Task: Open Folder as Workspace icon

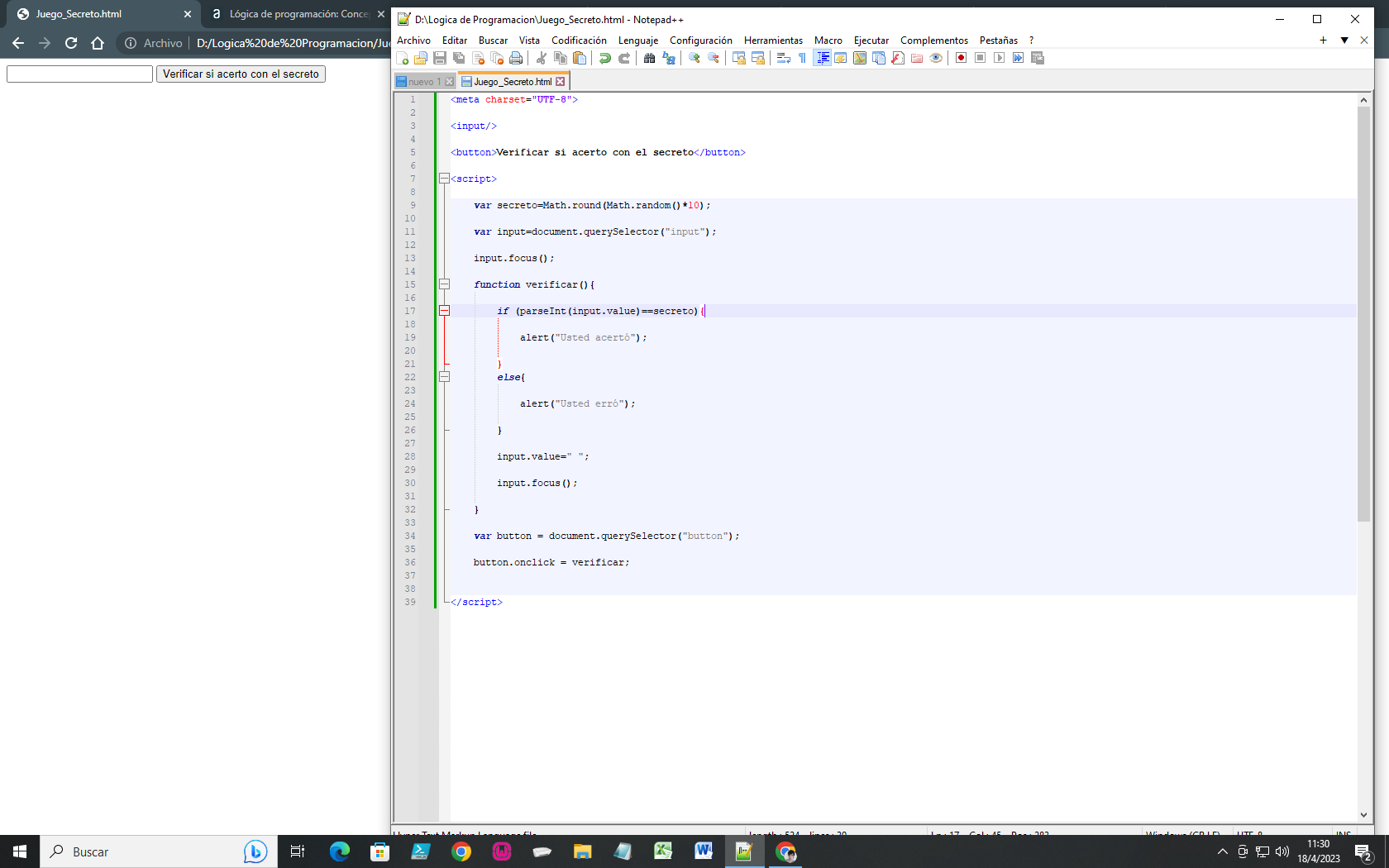Action: (x=917, y=58)
